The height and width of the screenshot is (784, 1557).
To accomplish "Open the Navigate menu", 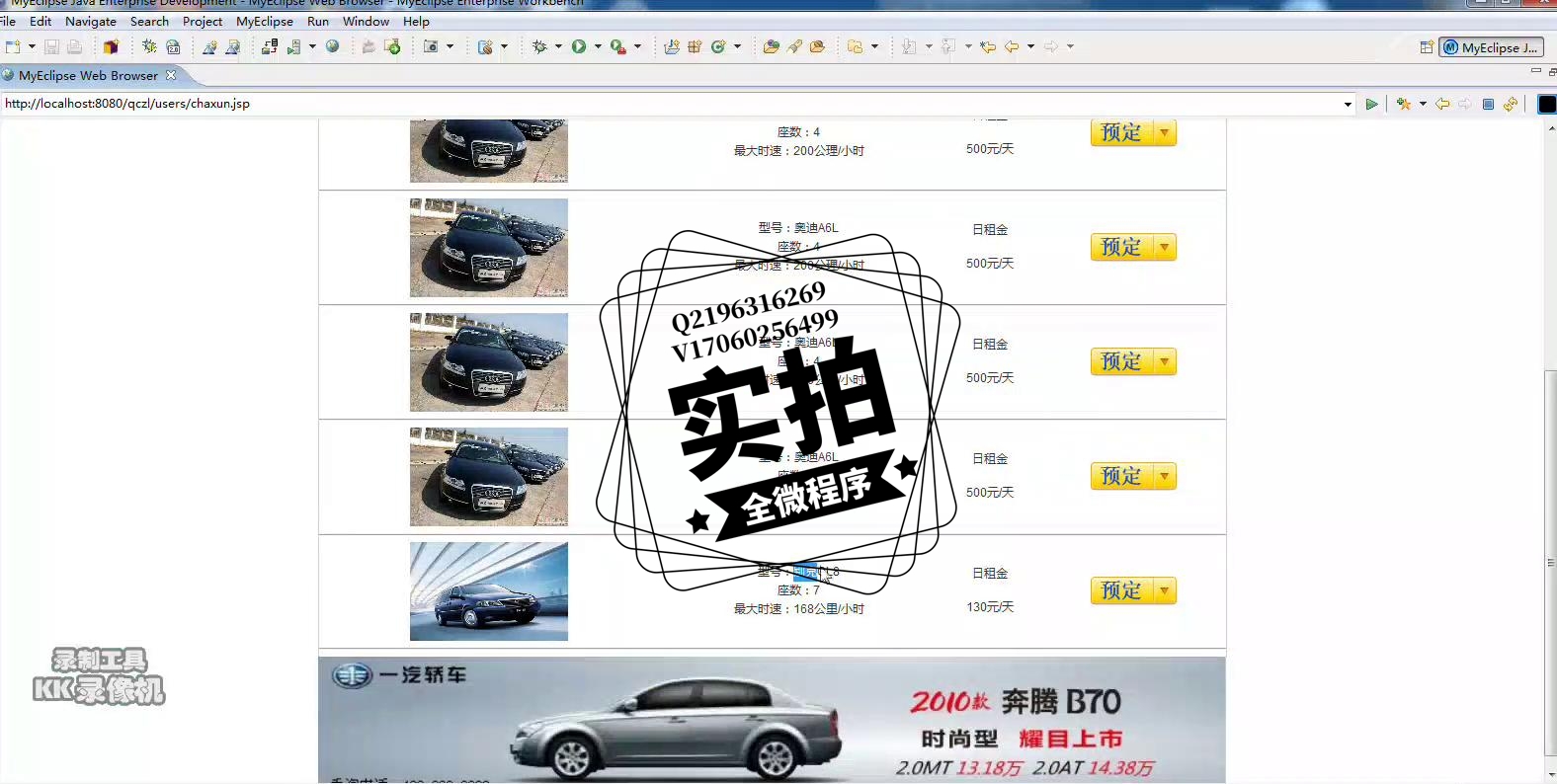I will [x=91, y=21].
